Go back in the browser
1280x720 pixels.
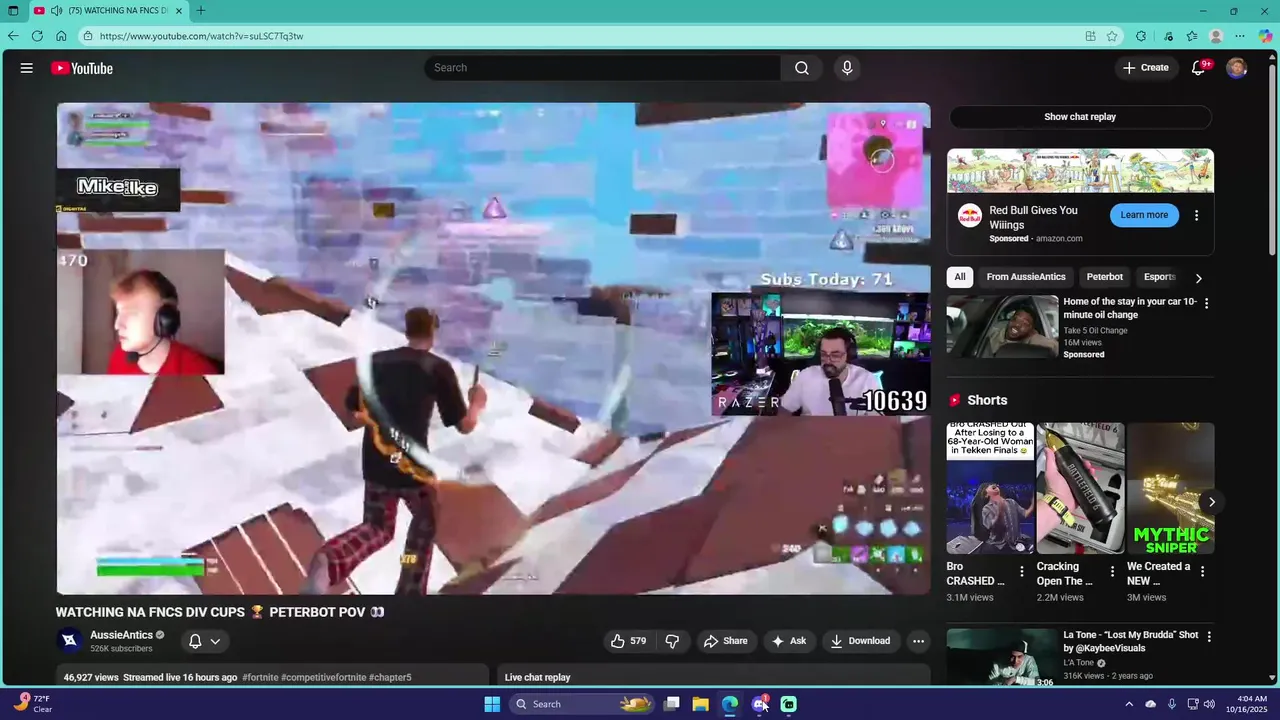(x=13, y=36)
